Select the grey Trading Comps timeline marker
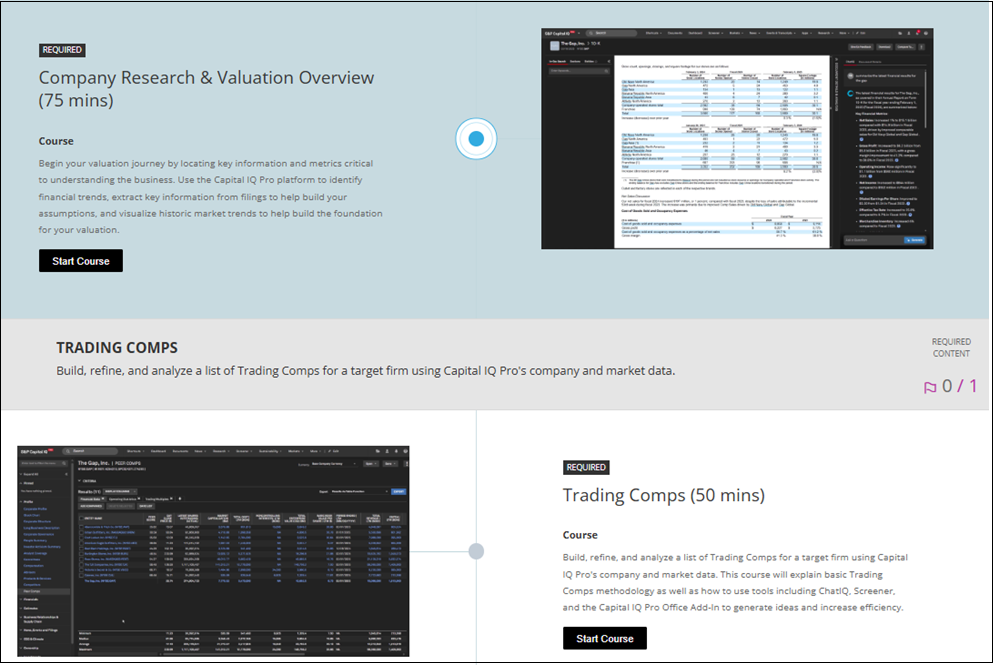 pyautogui.click(x=476, y=551)
